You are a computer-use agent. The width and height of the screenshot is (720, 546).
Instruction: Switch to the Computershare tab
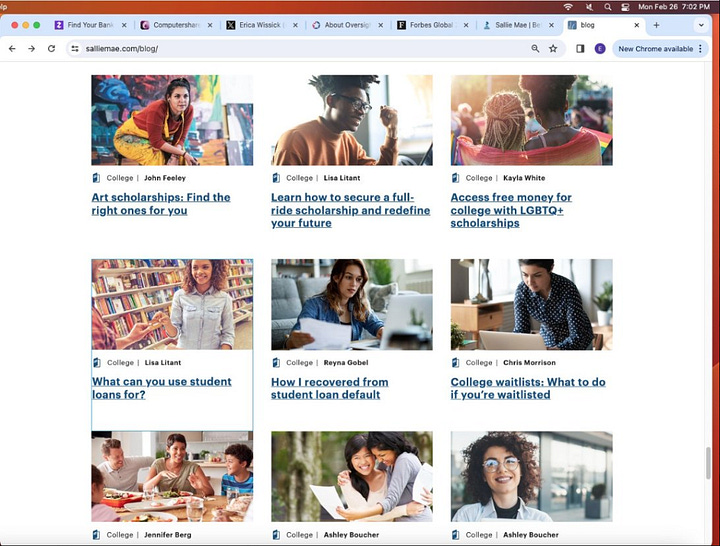tap(176, 25)
